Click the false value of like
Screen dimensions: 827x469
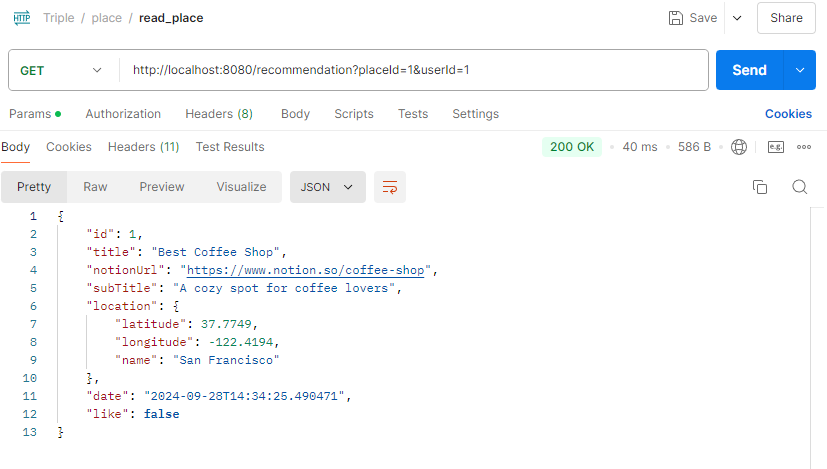[161, 414]
